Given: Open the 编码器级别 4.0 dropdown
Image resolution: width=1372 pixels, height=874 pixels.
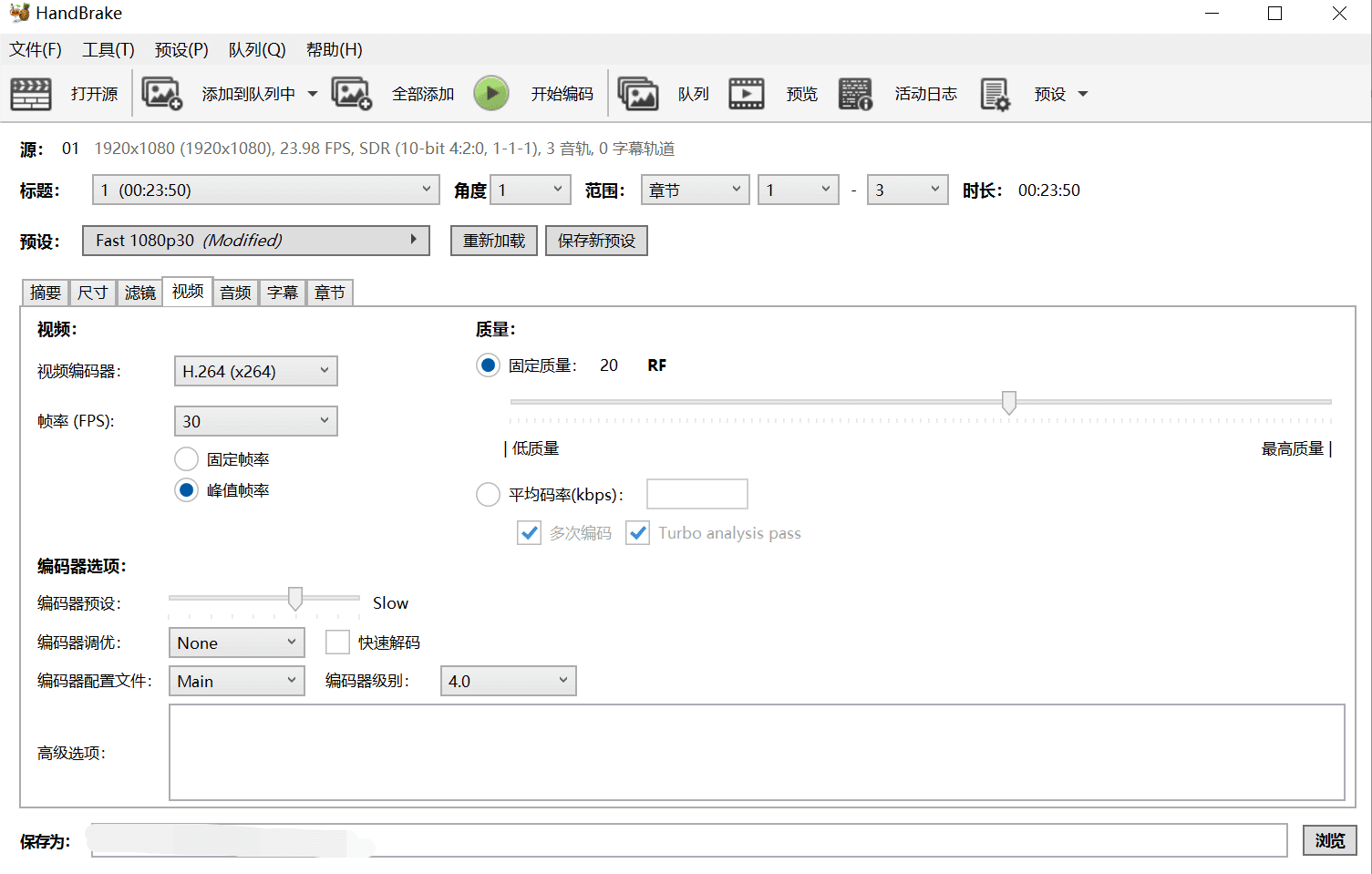Looking at the screenshot, I should [509, 681].
